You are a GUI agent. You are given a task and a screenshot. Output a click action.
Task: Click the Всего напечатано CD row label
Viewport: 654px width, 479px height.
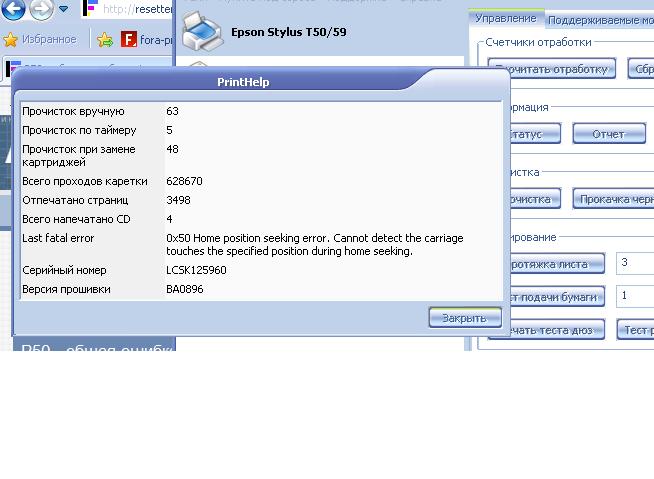pyautogui.click(x=76, y=219)
